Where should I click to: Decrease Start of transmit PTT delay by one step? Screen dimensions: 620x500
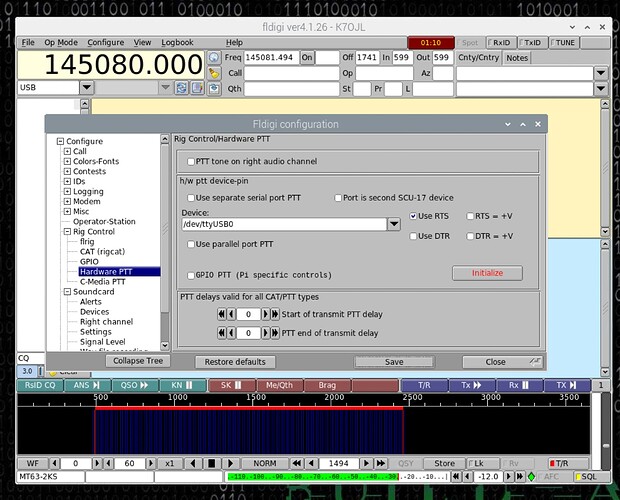coord(232,314)
